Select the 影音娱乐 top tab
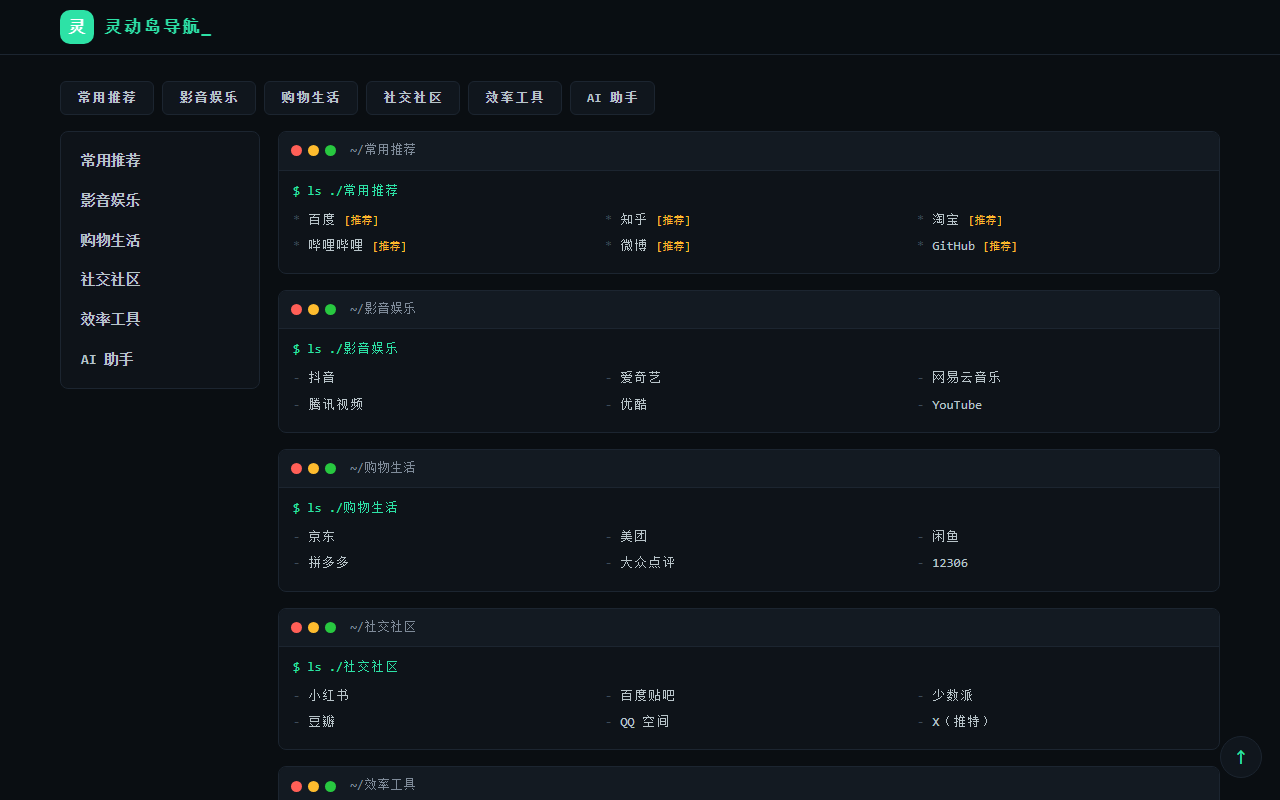Screen dimensions: 1280x800 [209, 98]
